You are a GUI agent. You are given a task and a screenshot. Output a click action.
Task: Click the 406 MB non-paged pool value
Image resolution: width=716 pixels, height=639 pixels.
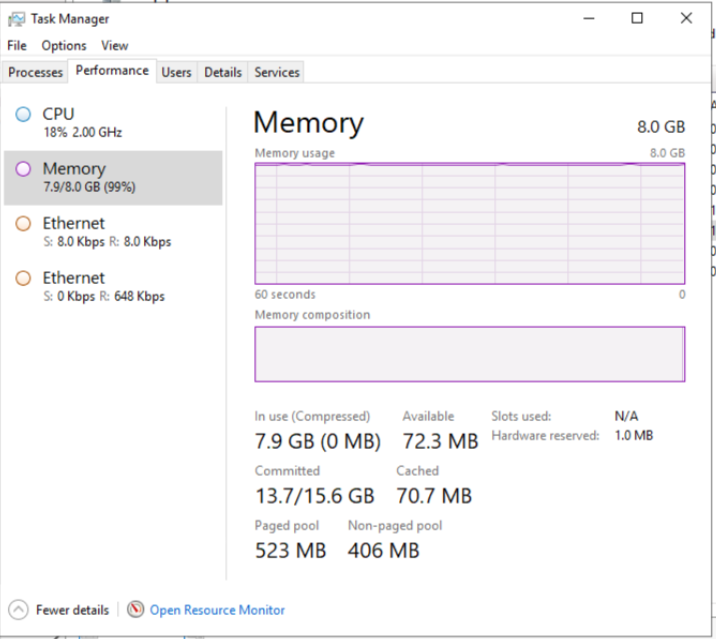point(384,550)
